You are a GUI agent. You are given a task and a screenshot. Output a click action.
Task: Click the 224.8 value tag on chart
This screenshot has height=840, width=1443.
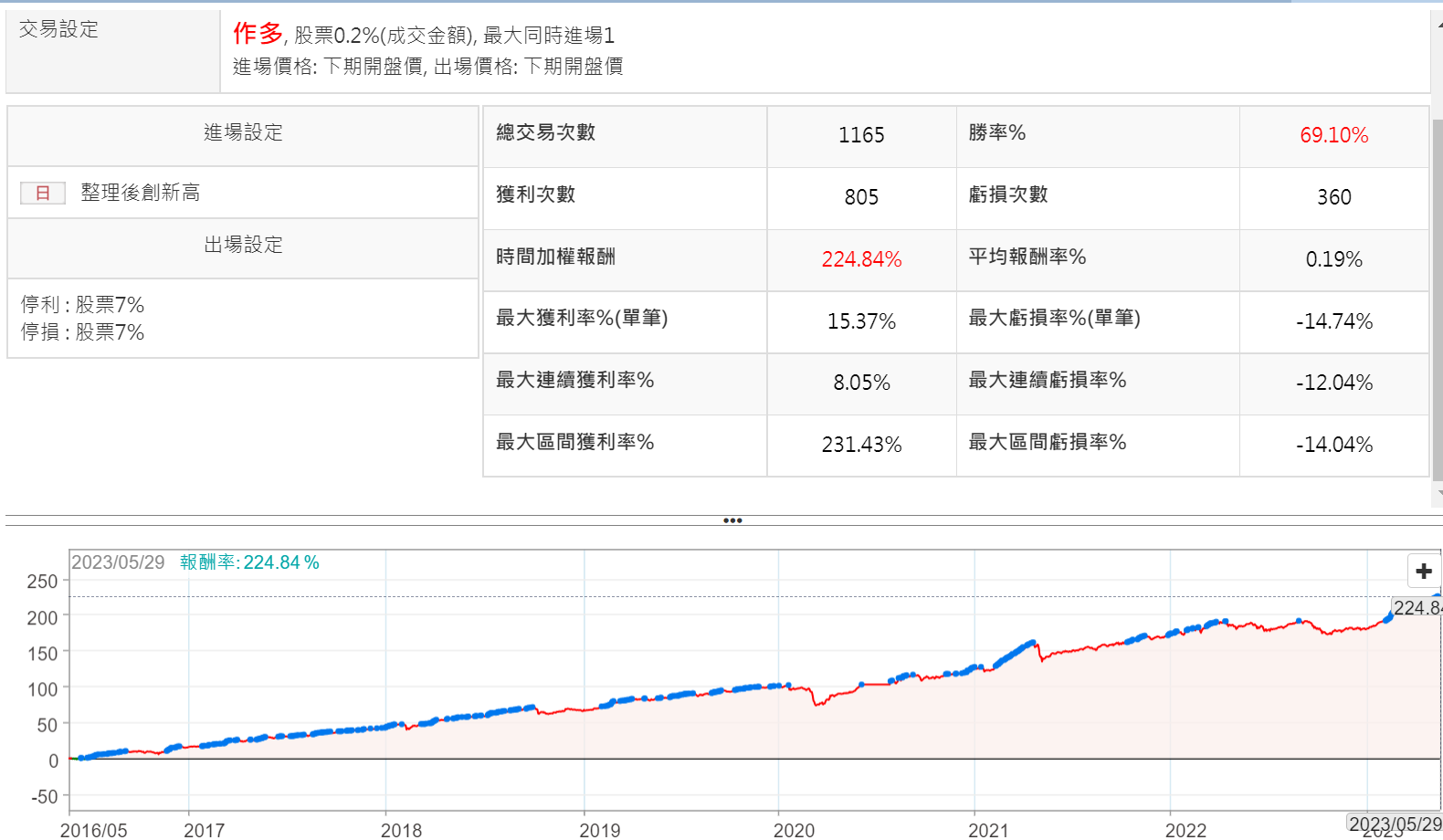click(x=1417, y=608)
